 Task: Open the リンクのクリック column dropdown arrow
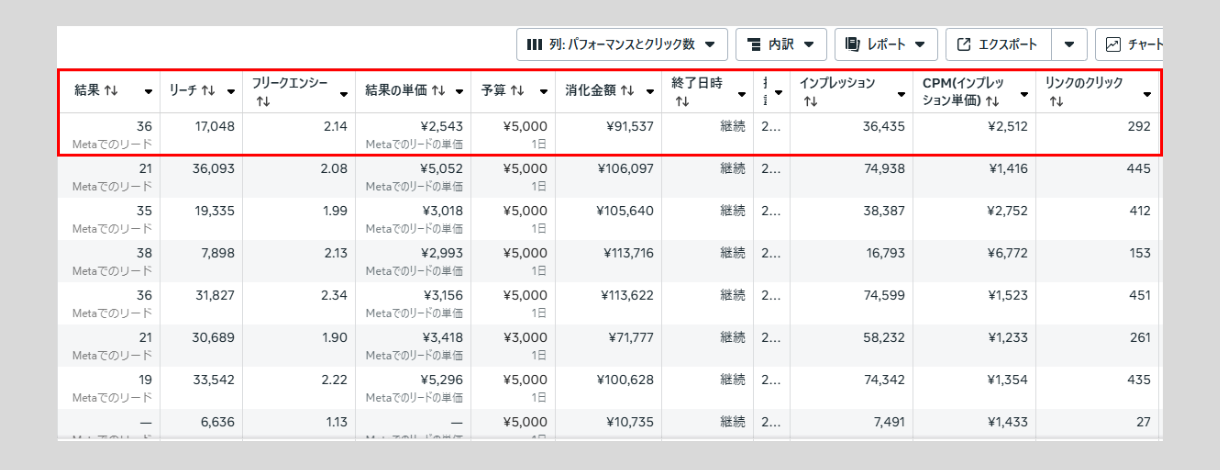click(x=1147, y=94)
